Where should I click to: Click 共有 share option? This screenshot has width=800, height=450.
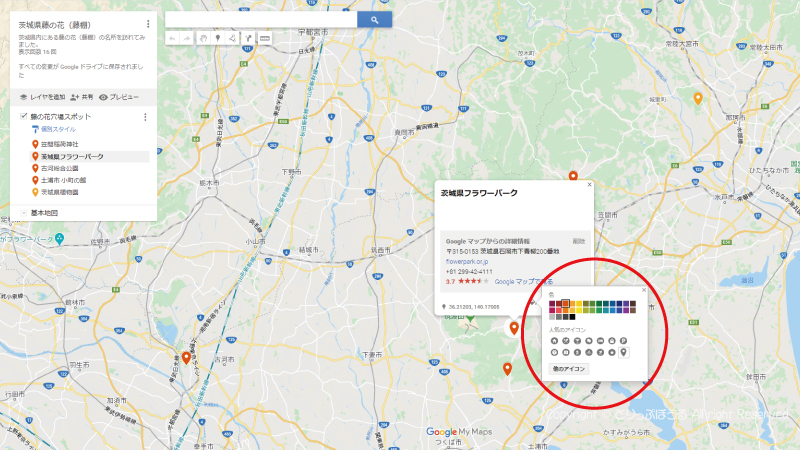coord(82,97)
